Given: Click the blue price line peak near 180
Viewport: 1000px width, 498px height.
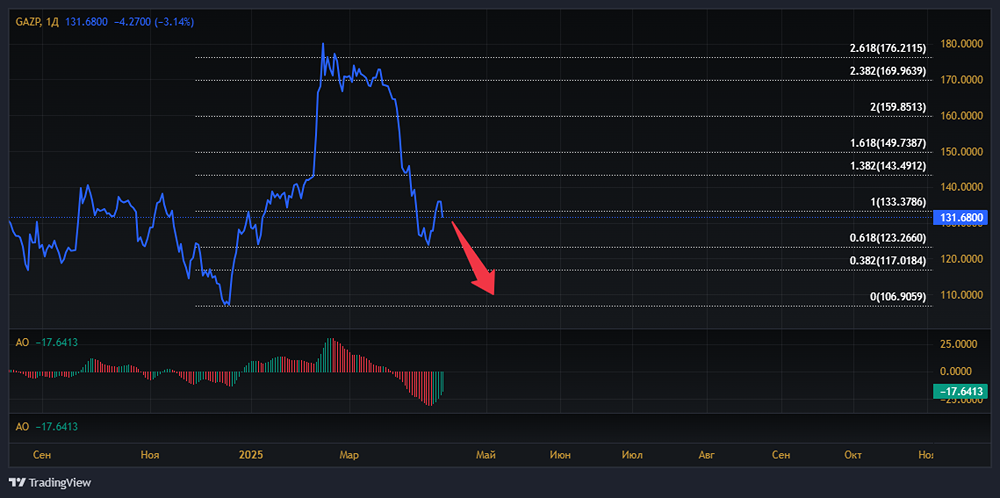Looking at the screenshot, I should click(323, 44).
